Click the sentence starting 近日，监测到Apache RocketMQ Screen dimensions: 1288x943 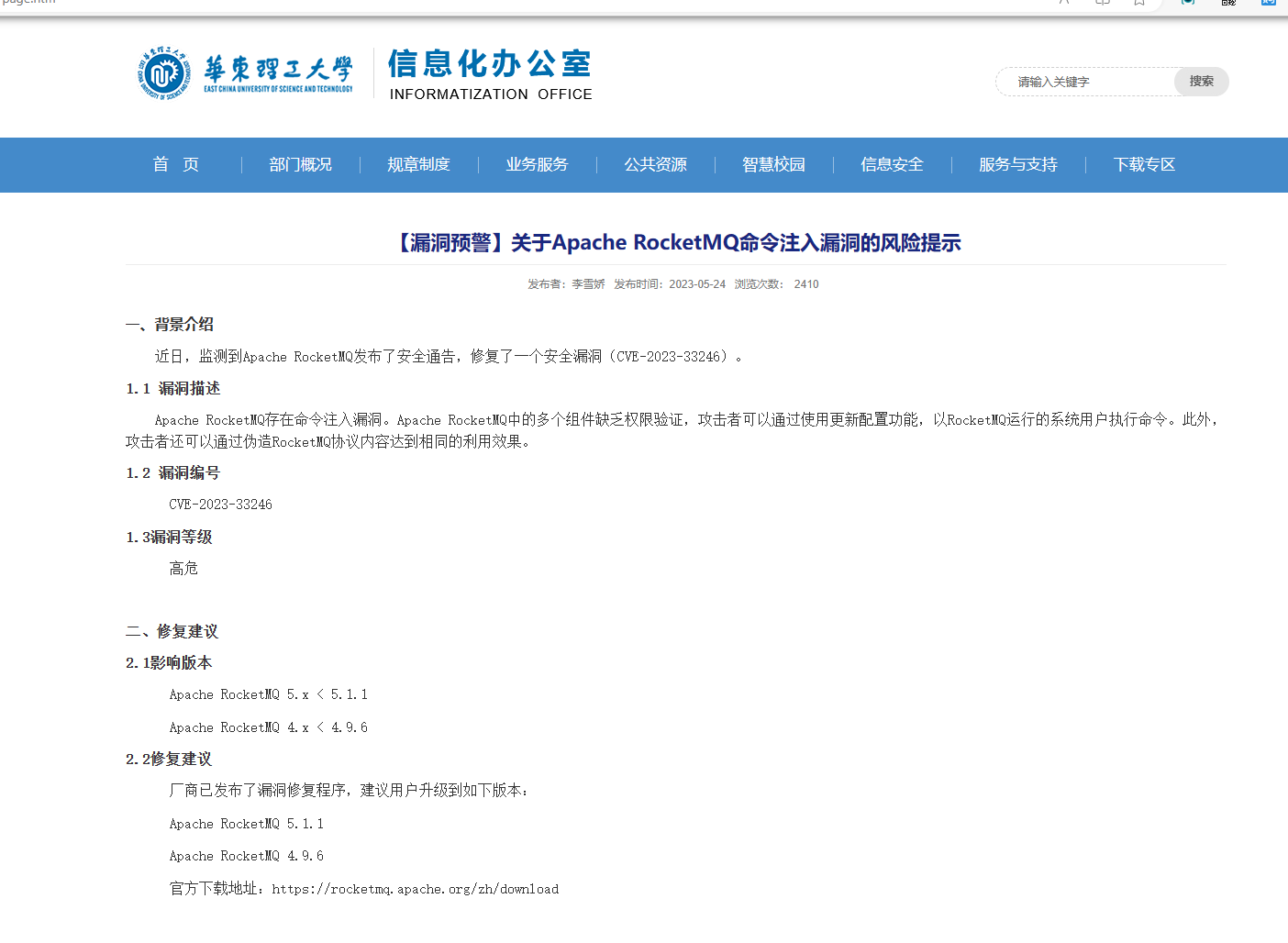click(449, 356)
